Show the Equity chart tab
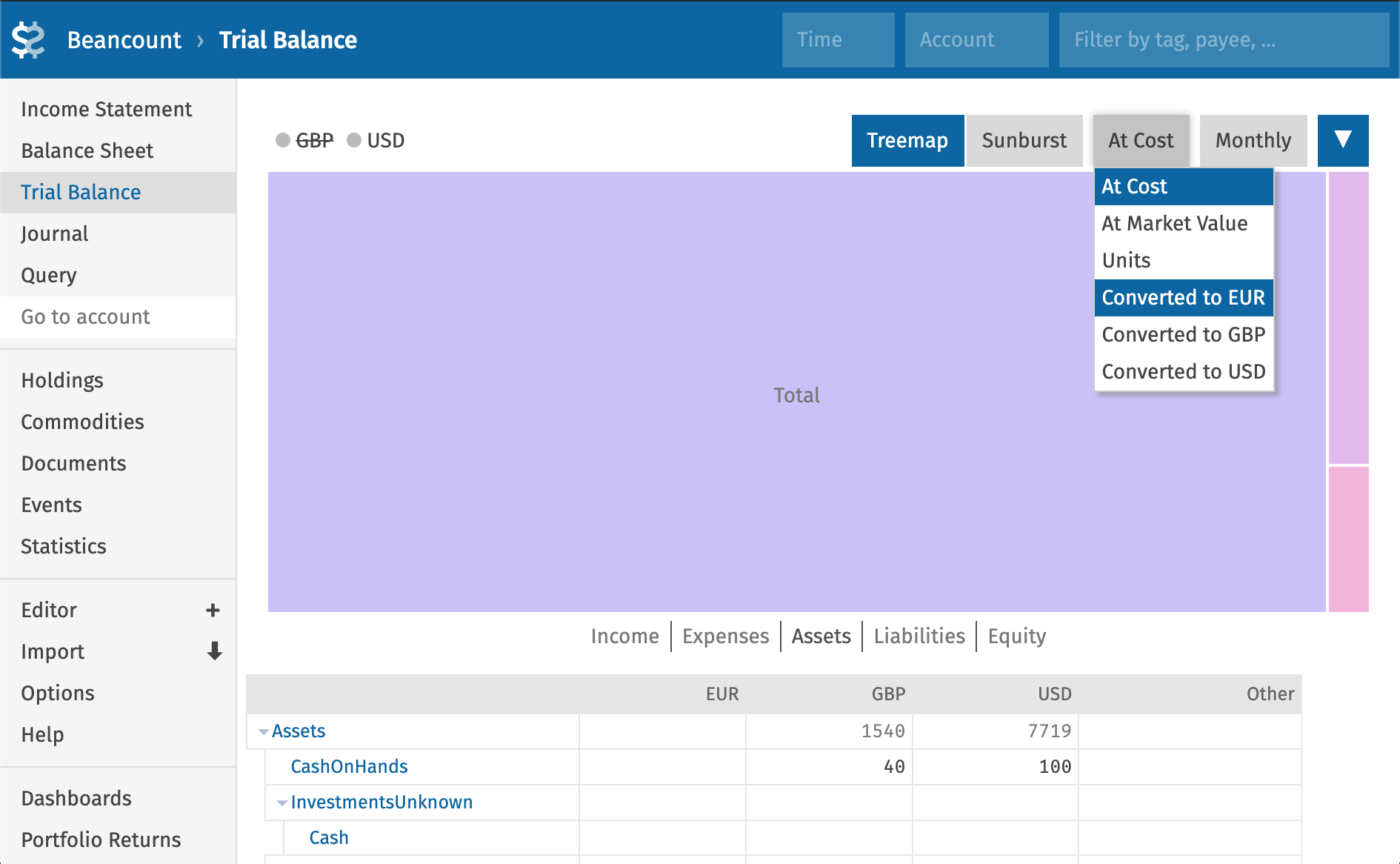The height and width of the screenshot is (864, 1400). 1017,636
